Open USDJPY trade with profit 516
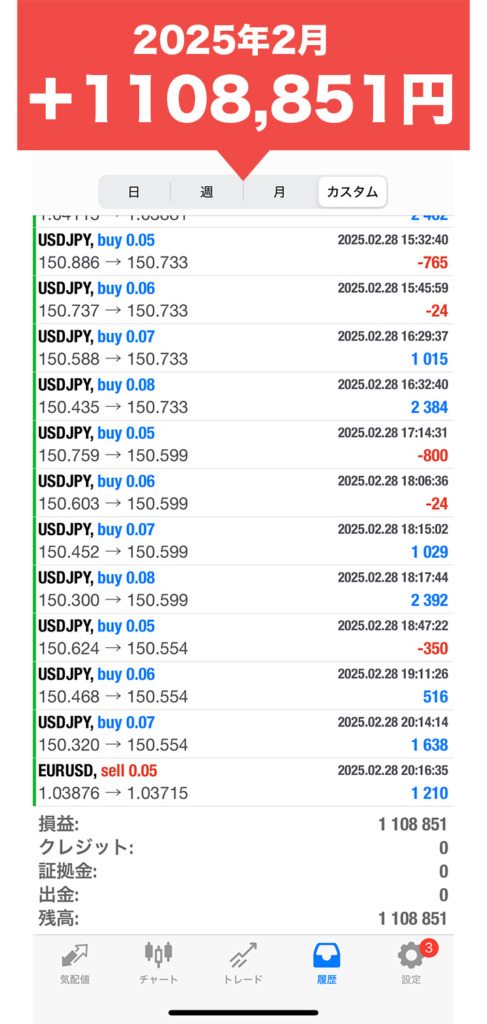This screenshot has height=1024, width=487. (243, 686)
